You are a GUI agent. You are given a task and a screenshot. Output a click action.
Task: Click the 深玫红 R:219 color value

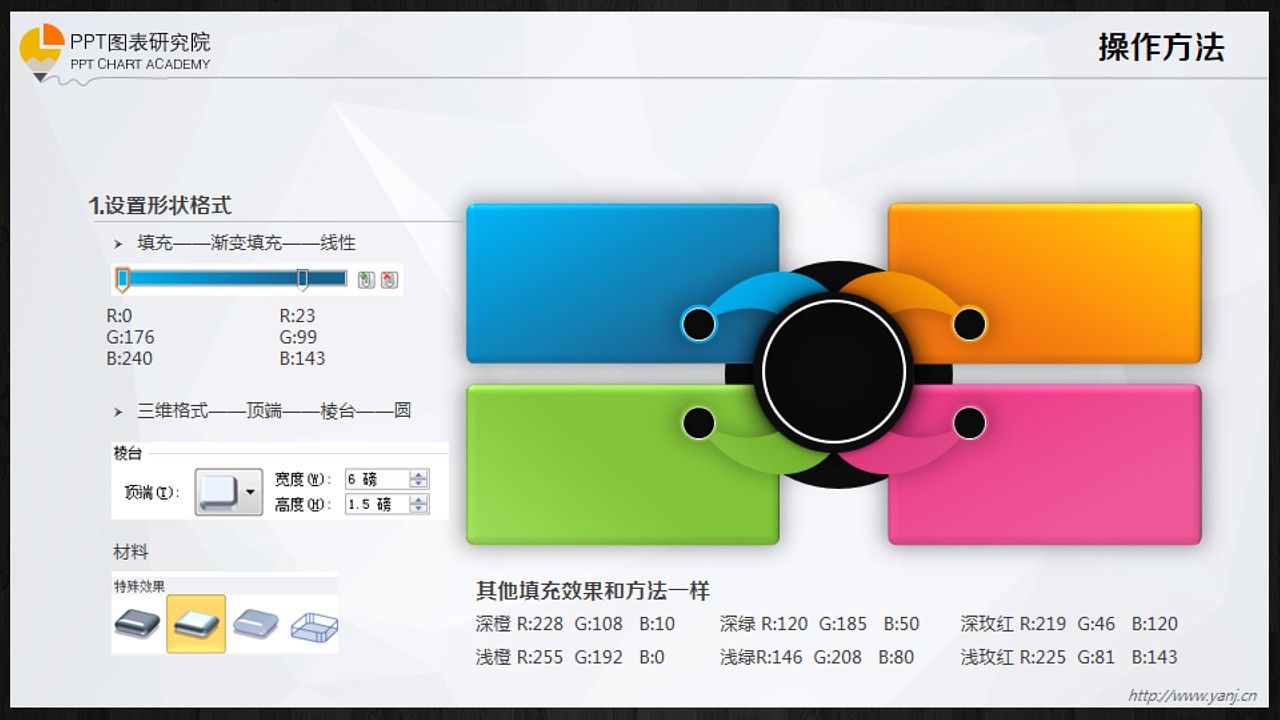(x=1013, y=624)
